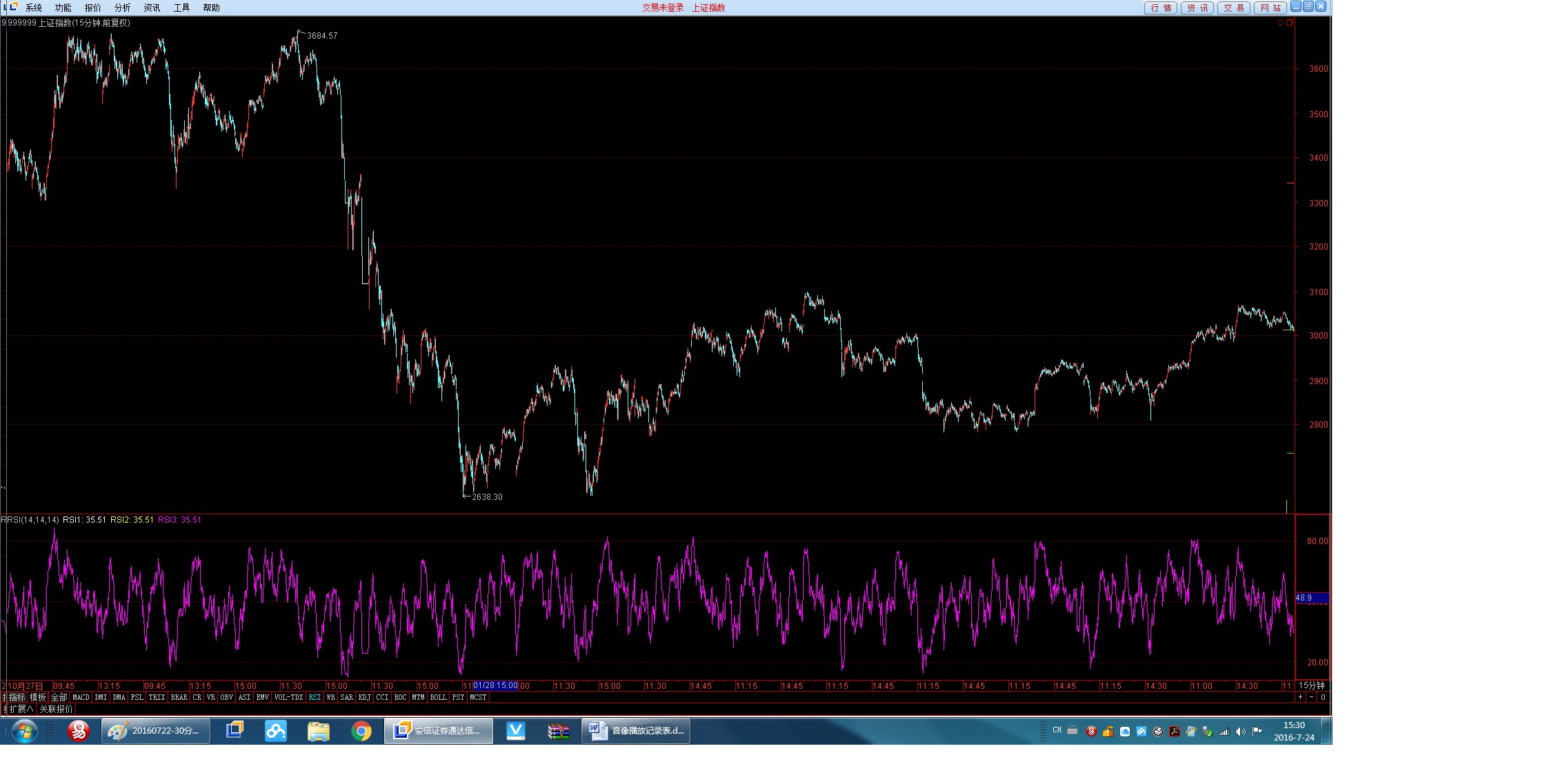
Task: Open the 帮助 menu
Action: coord(211,8)
